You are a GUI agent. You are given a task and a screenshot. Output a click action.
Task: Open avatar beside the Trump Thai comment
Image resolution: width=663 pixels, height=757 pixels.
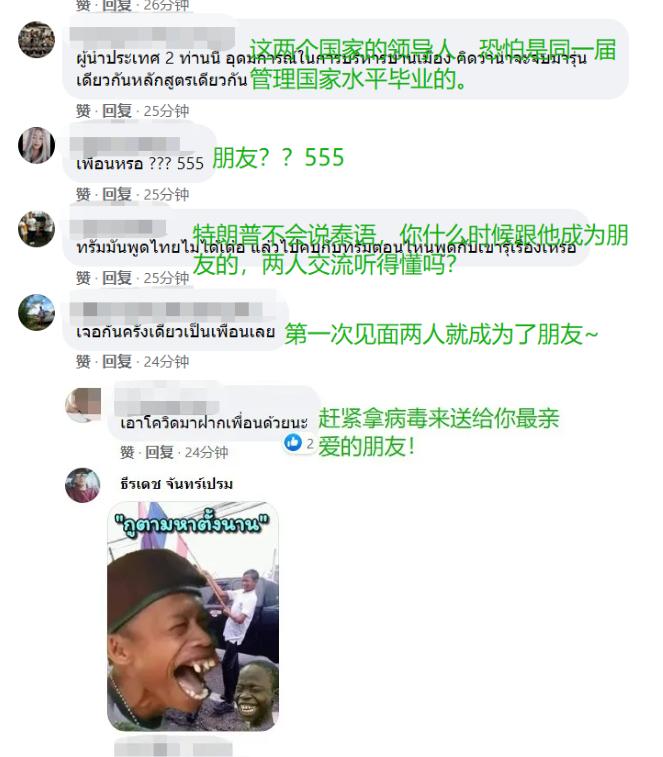[36, 229]
